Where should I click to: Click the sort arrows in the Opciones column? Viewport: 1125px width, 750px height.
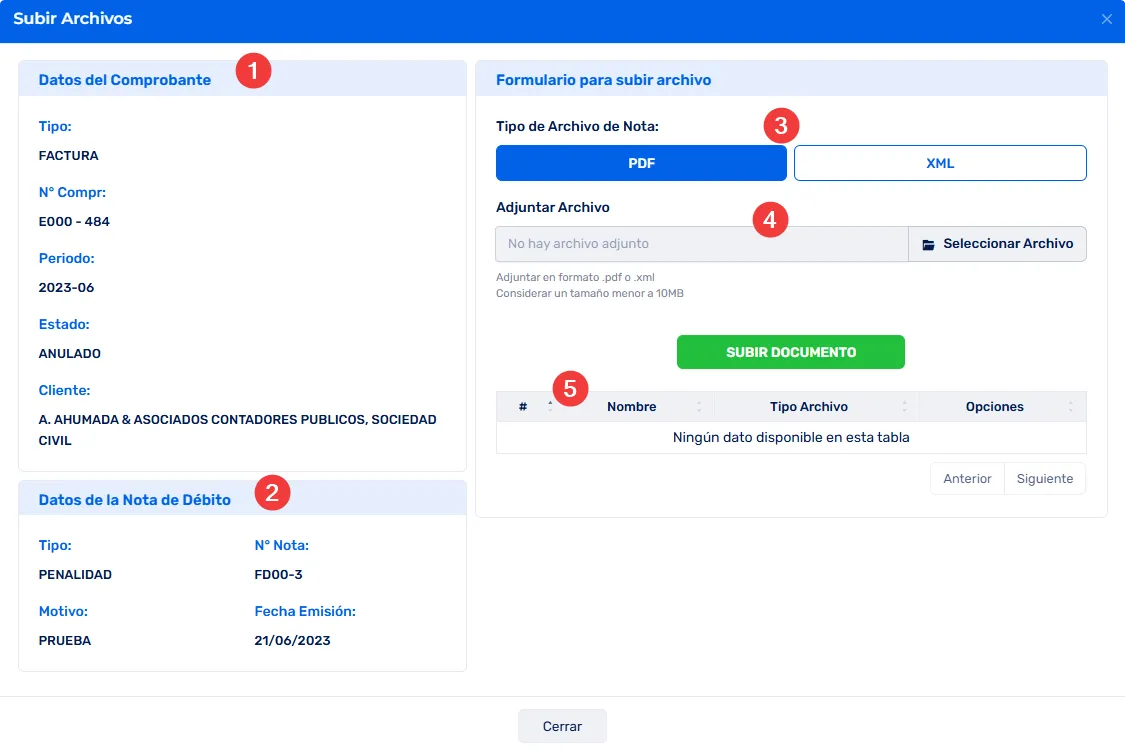(1070, 407)
